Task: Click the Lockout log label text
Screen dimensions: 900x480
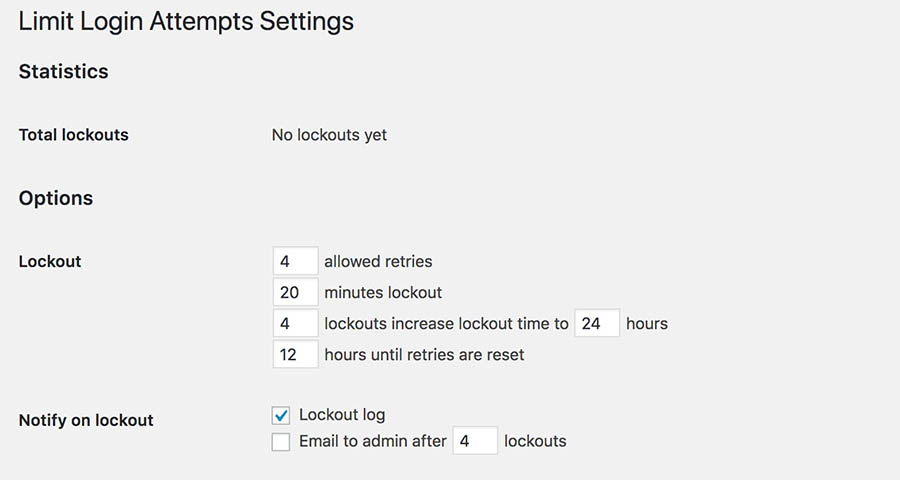Action: coord(342,415)
